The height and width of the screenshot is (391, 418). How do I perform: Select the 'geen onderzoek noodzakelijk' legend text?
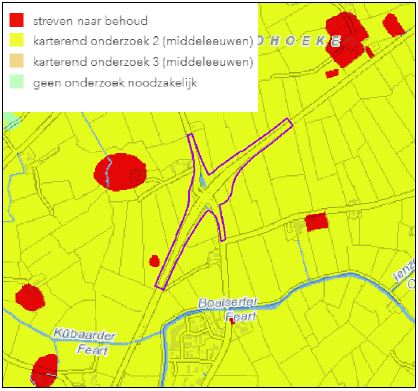point(115,83)
